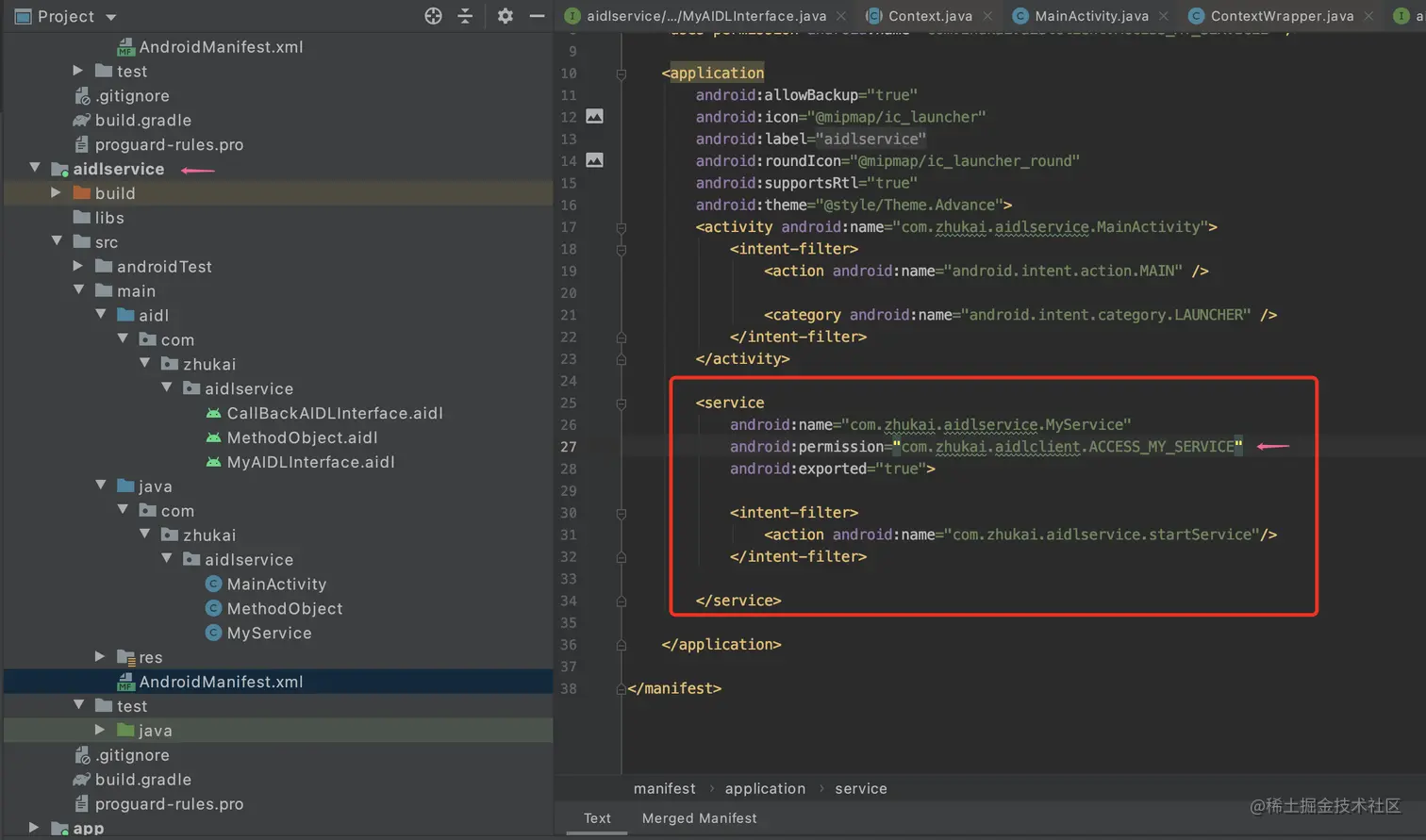Open the MethodObject class
1426x840 pixels.
[285, 609]
